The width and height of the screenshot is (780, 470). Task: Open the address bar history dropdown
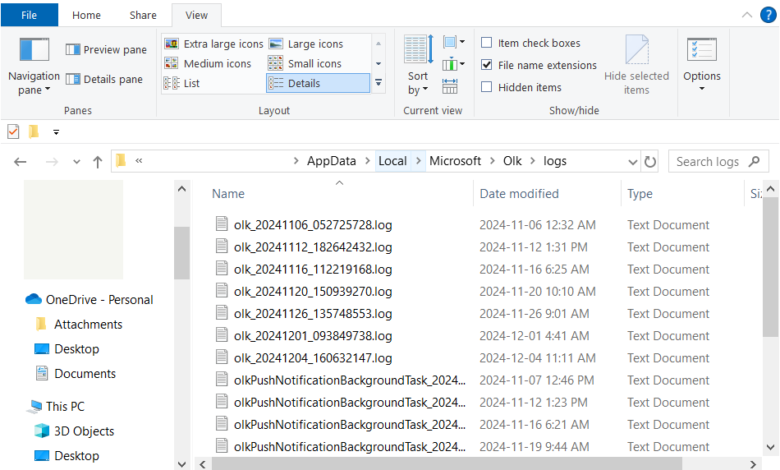coord(632,162)
